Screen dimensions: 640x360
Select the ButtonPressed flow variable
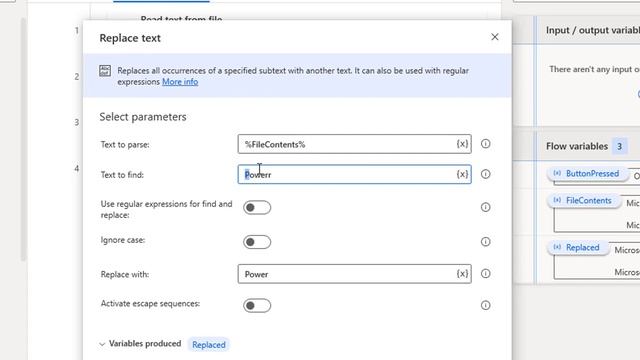point(587,173)
